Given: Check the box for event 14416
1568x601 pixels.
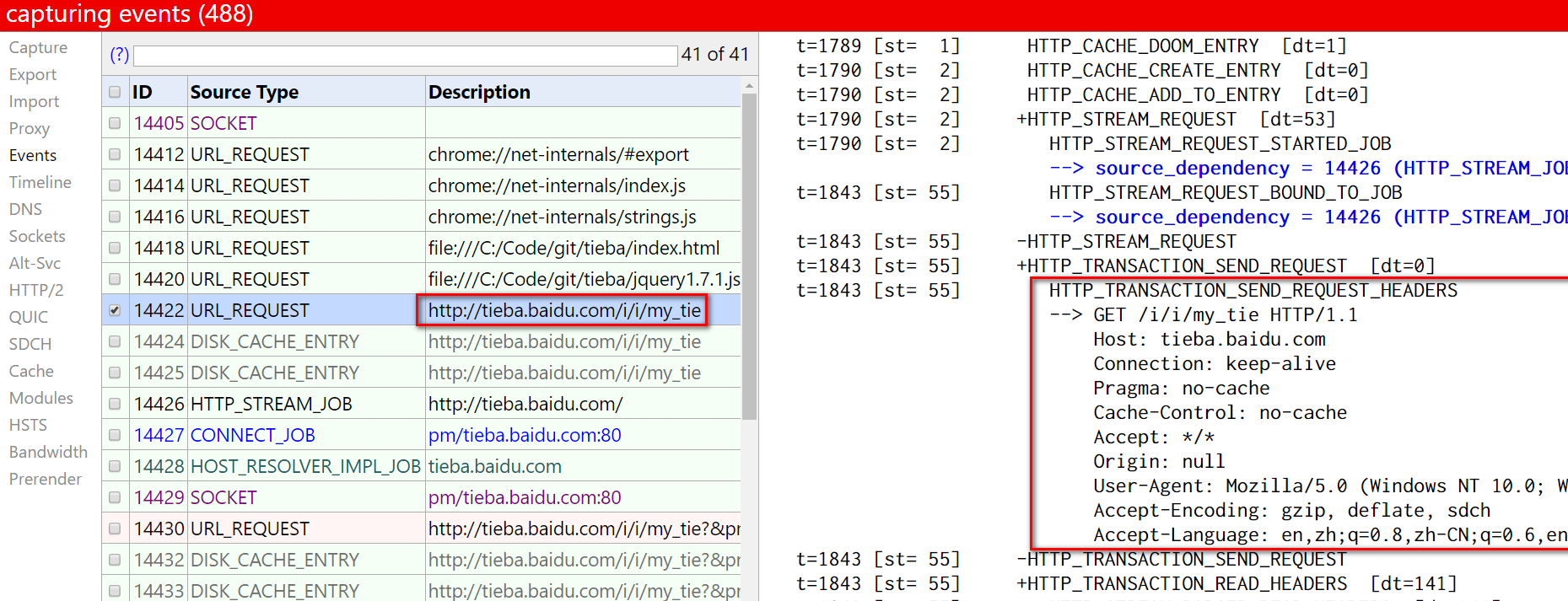Looking at the screenshot, I should 115,217.
